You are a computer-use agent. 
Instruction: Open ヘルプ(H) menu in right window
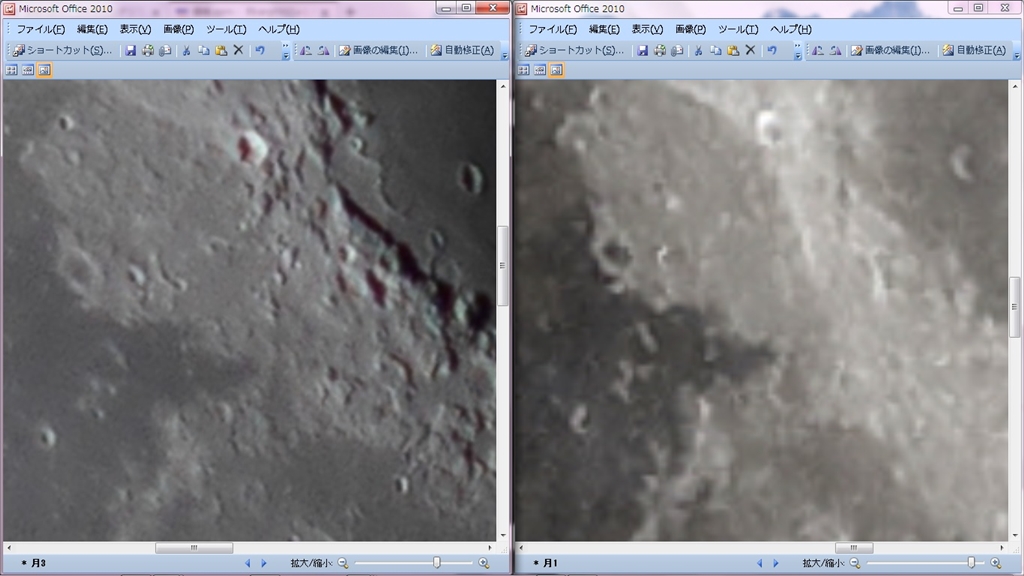click(790, 29)
